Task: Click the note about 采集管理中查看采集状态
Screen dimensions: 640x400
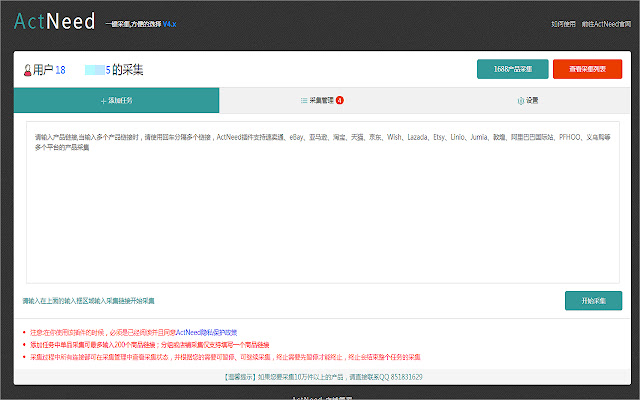Action: click(x=225, y=357)
